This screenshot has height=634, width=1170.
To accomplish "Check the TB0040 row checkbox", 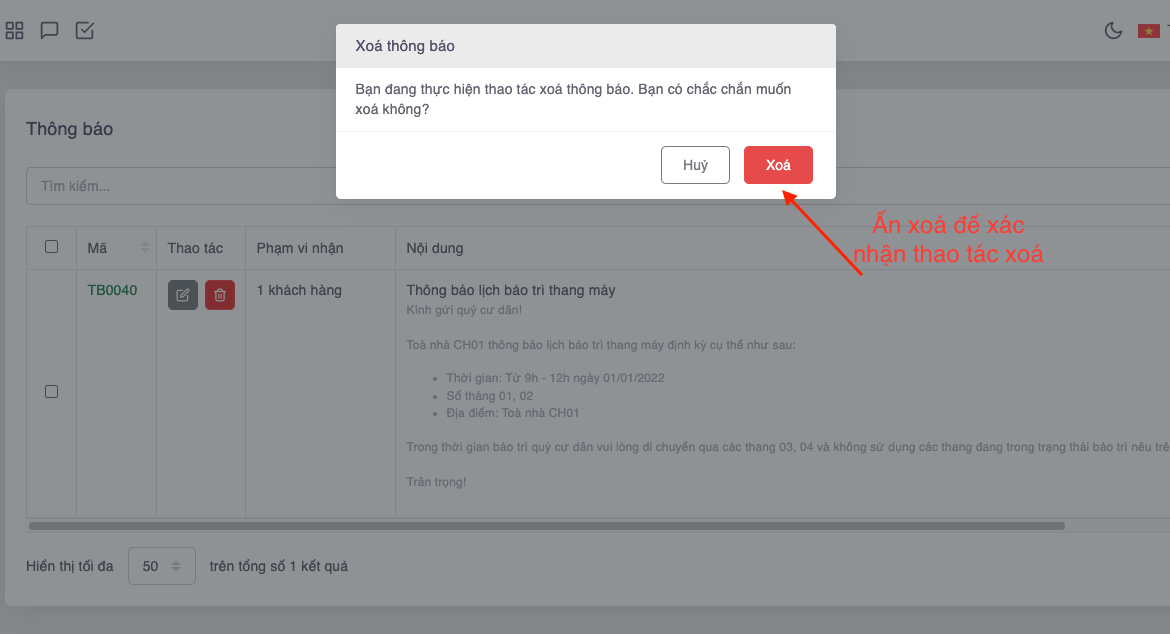I will tap(51, 392).
